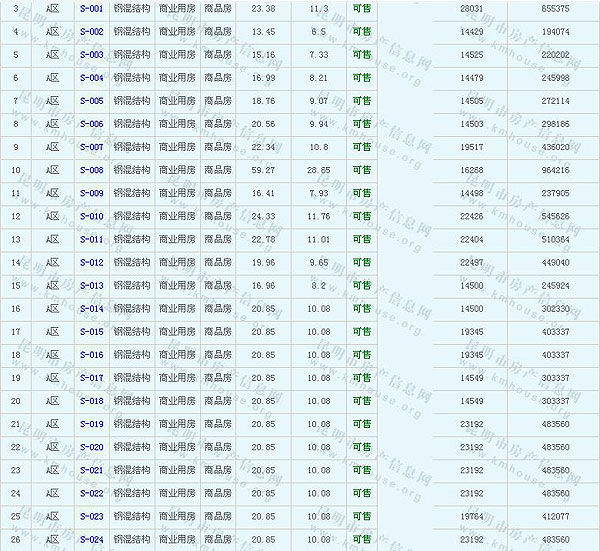Click unit price 28031 cell

click(471, 8)
